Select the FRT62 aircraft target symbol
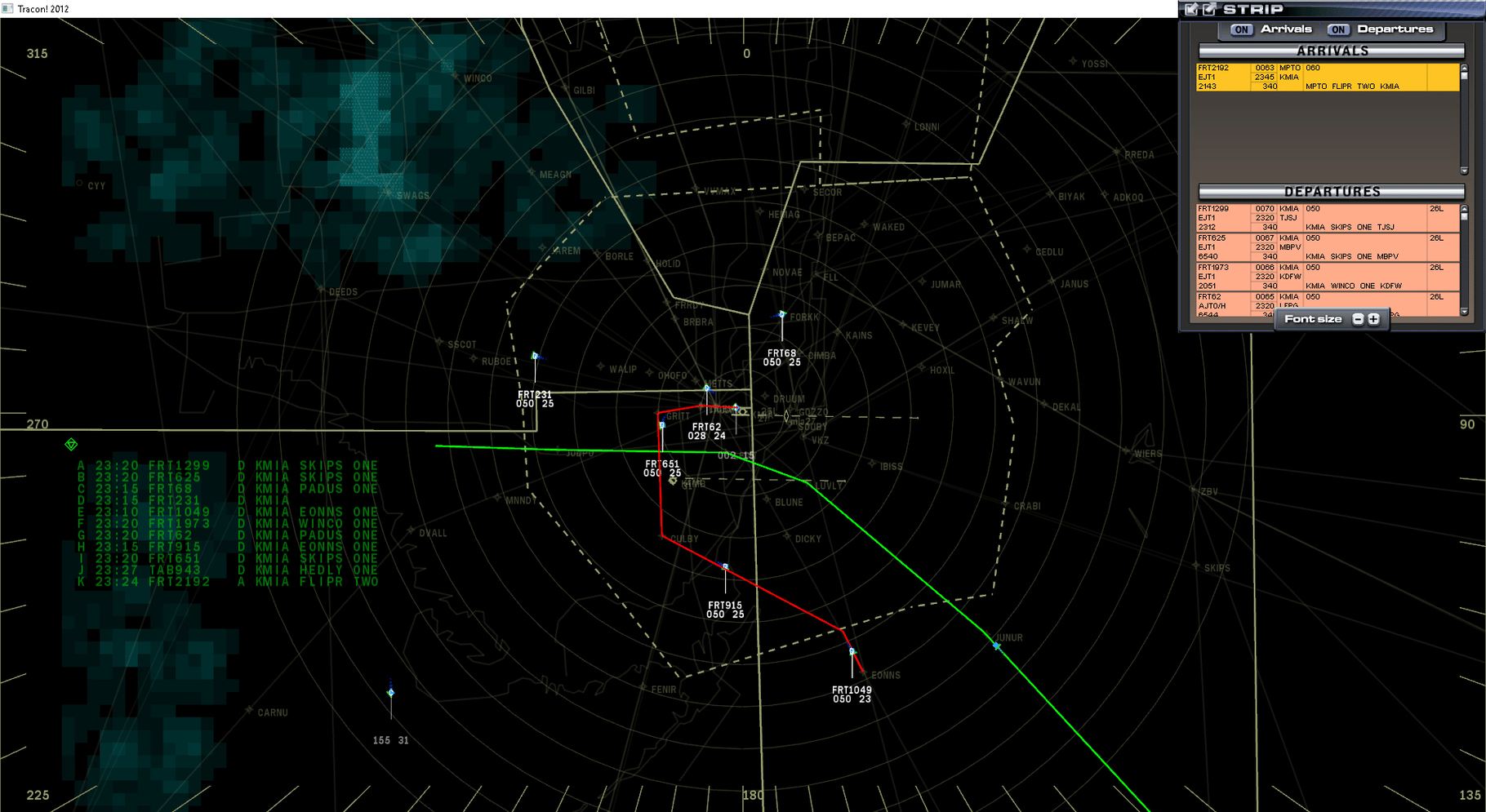This screenshot has height=812, width=1486. point(707,388)
